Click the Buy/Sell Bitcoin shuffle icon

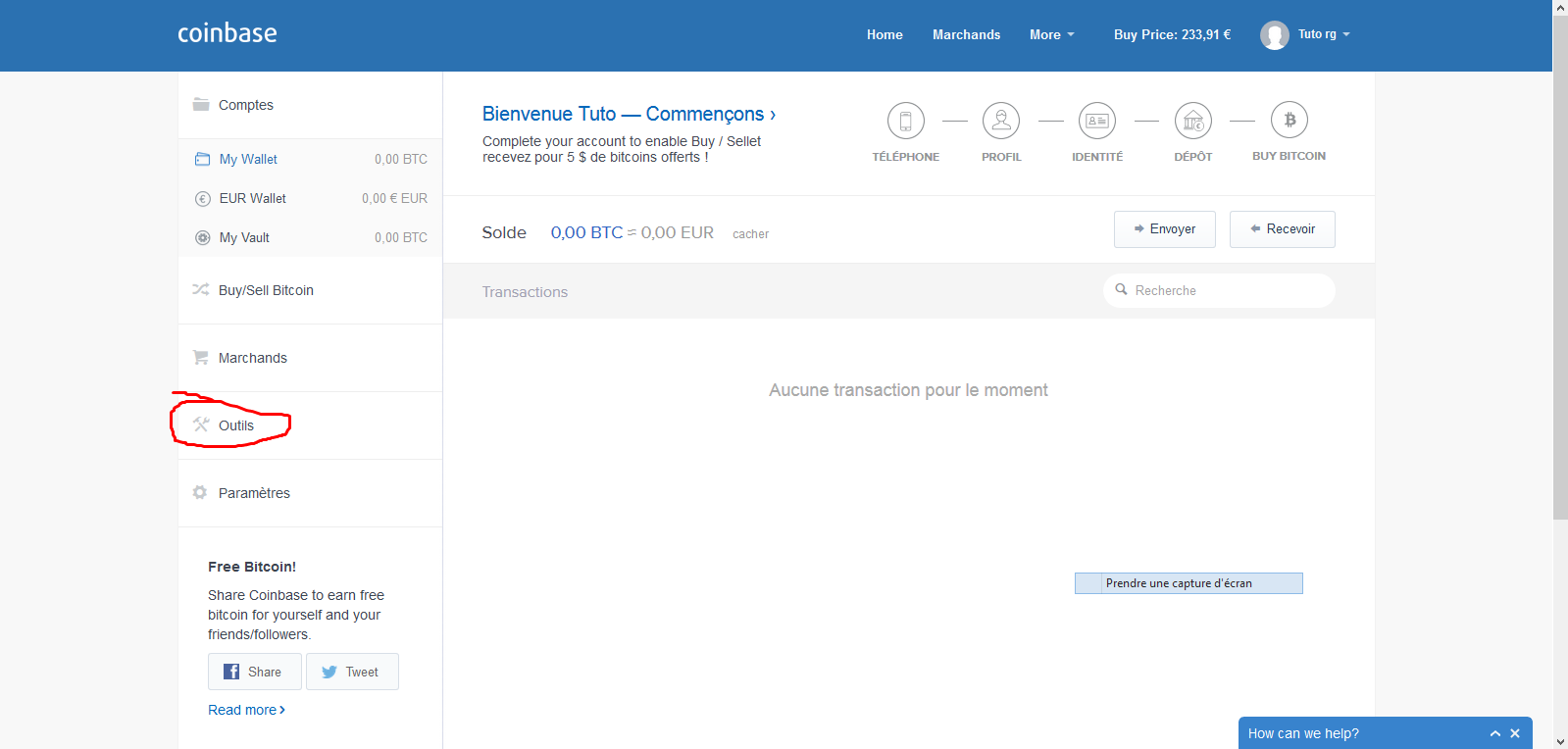pyautogui.click(x=201, y=289)
